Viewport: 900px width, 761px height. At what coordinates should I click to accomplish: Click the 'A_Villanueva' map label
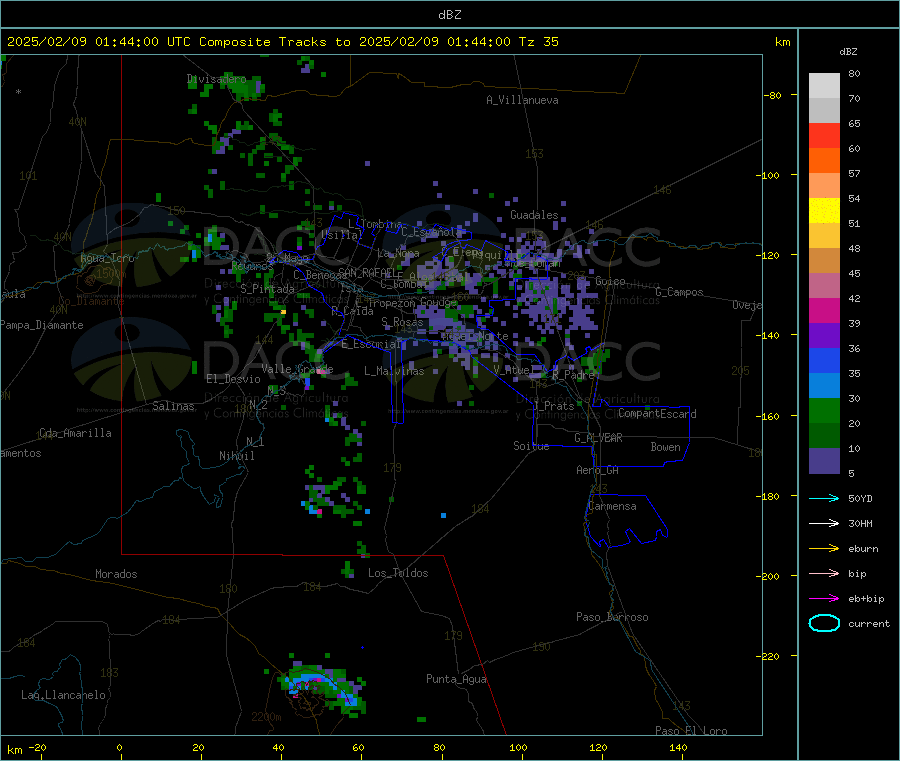point(522,100)
